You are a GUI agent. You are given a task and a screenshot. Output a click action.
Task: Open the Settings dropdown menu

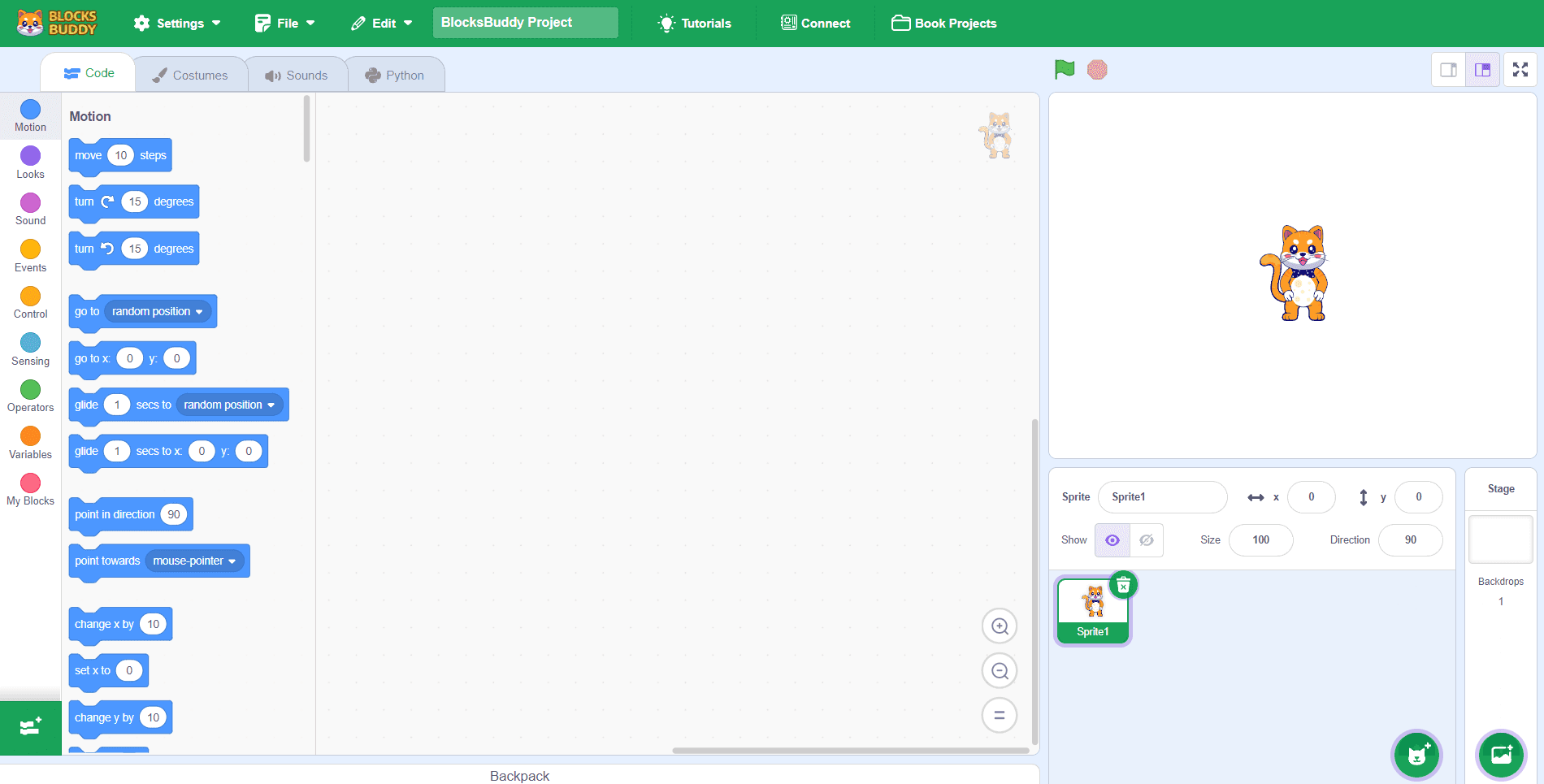pyautogui.click(x=177, y=24)
